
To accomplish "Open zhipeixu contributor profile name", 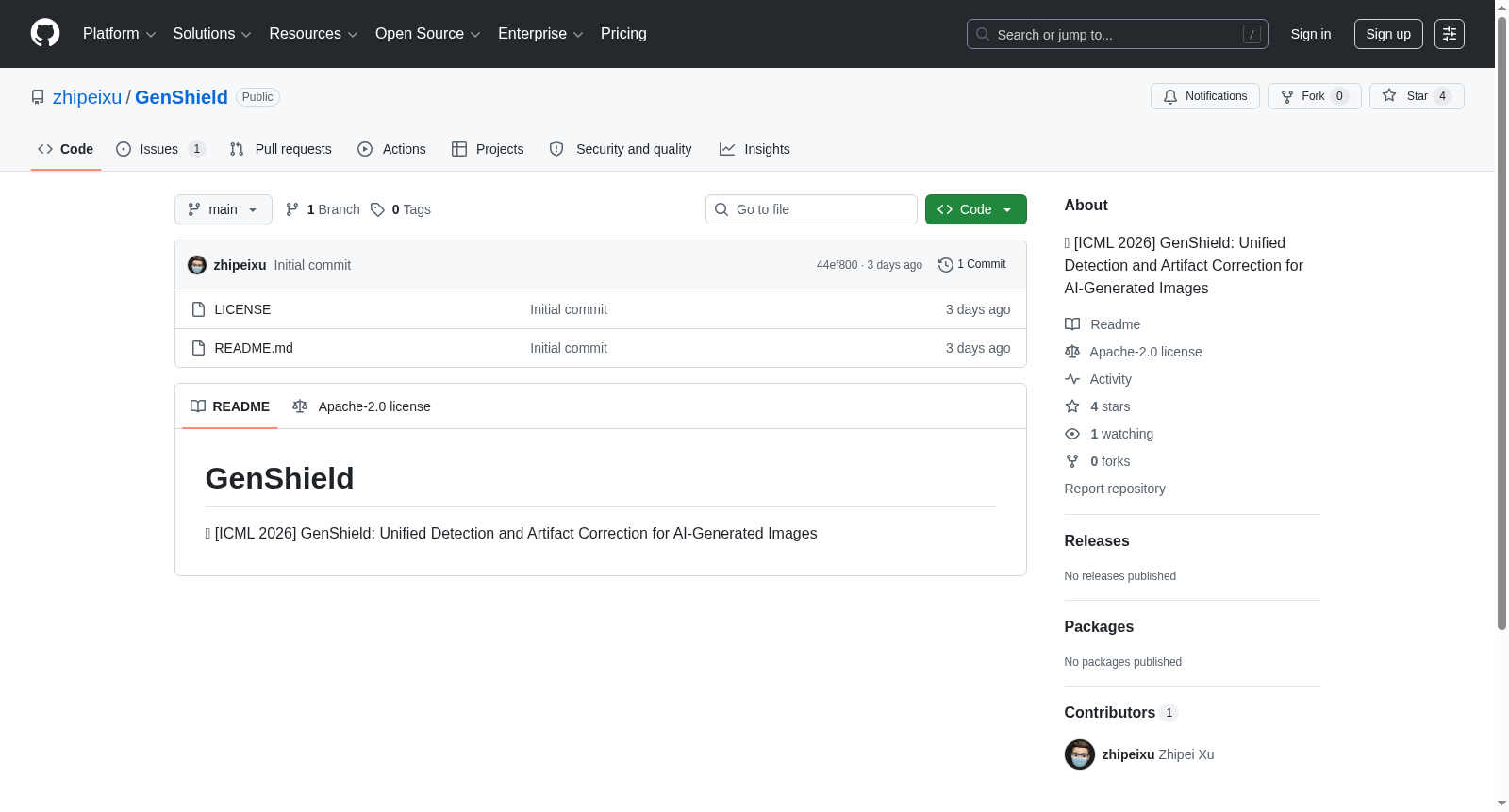I will point(1128,754).
